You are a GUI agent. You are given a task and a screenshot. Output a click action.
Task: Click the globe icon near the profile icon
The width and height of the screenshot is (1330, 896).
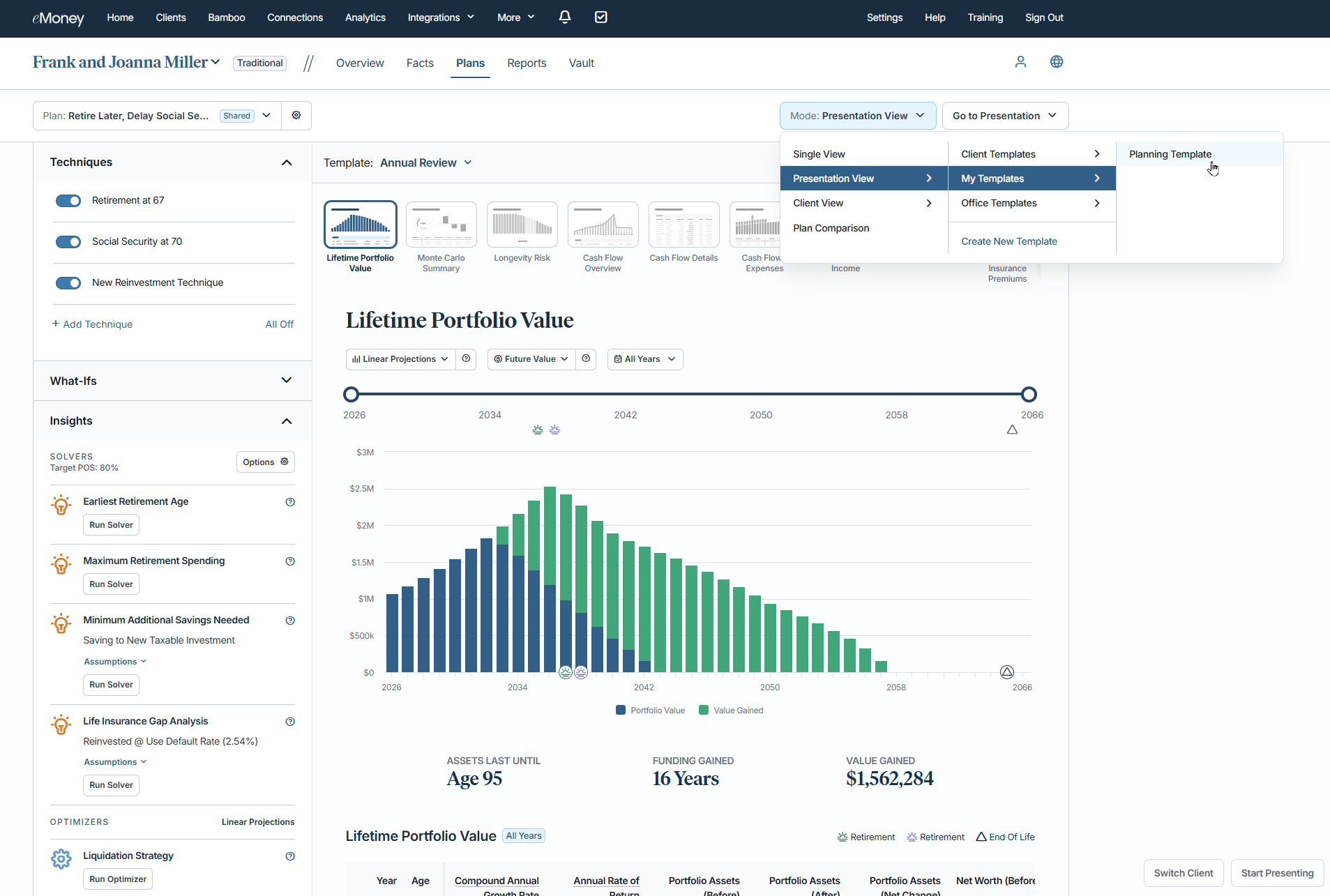tap(1056, 62)
